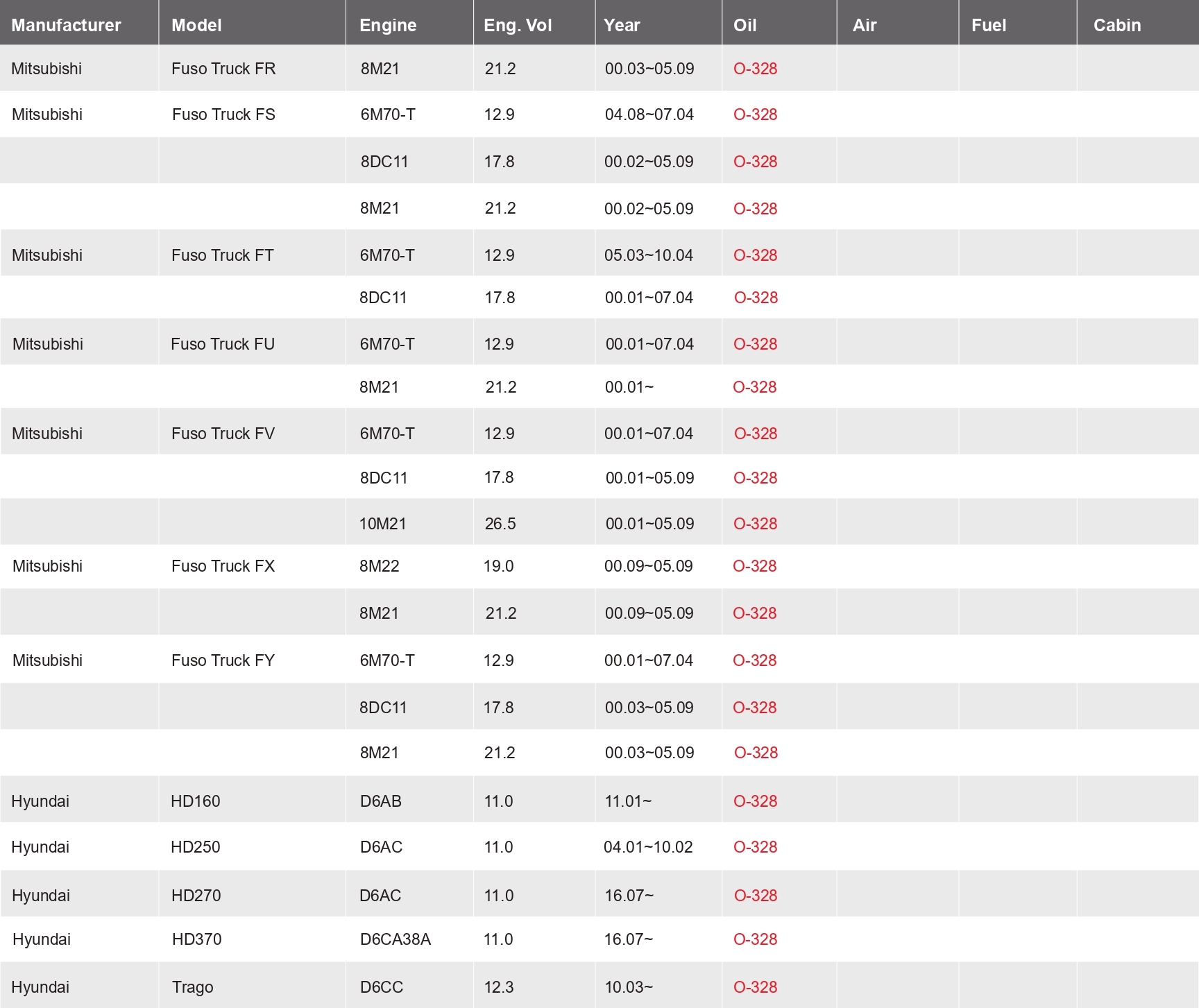Screen dimensions: 1199x1008
Task: Click the O-328 link in the 10M21 row
Action: point(756,524)
